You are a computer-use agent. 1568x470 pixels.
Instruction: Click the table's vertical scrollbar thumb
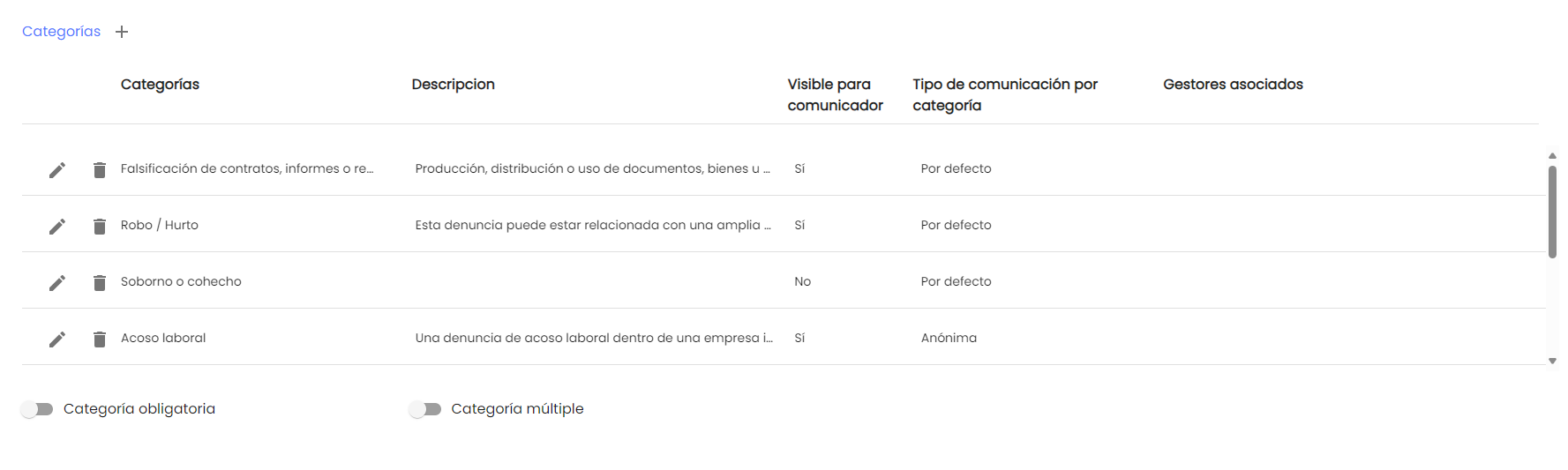(1552, 212)
